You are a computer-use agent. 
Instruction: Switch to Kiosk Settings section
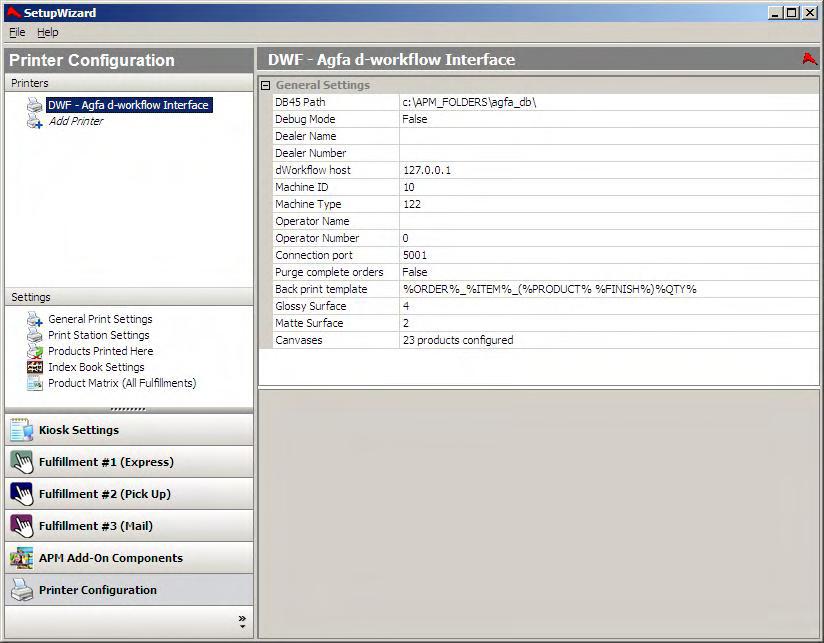pos(129,430)
